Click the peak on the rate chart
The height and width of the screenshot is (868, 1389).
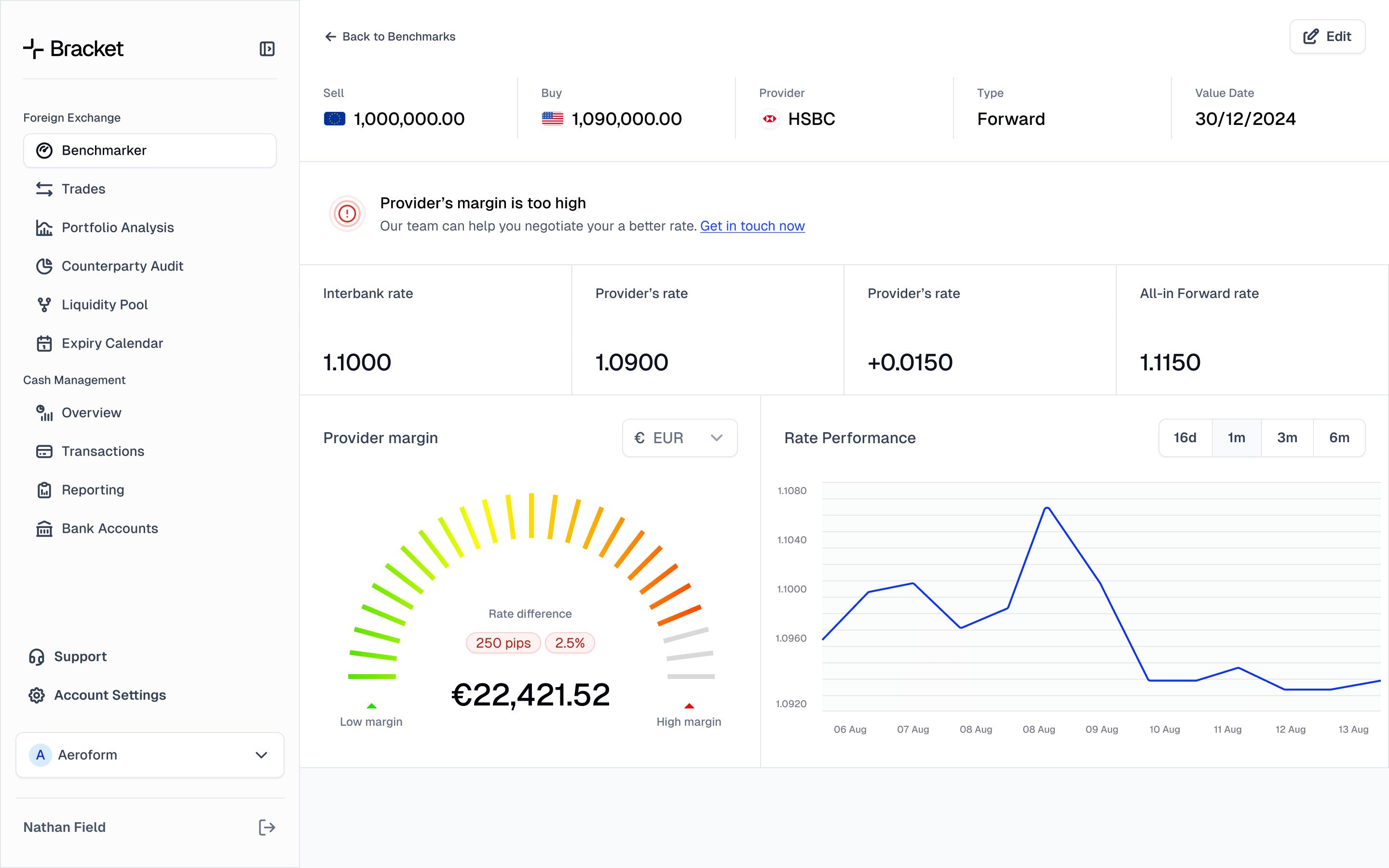pos(1047,508)
